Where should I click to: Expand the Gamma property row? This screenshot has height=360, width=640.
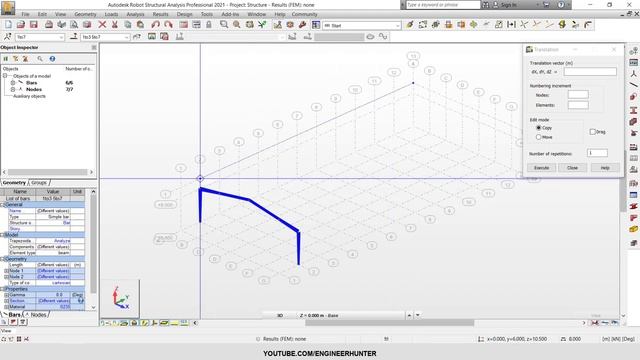7,295
